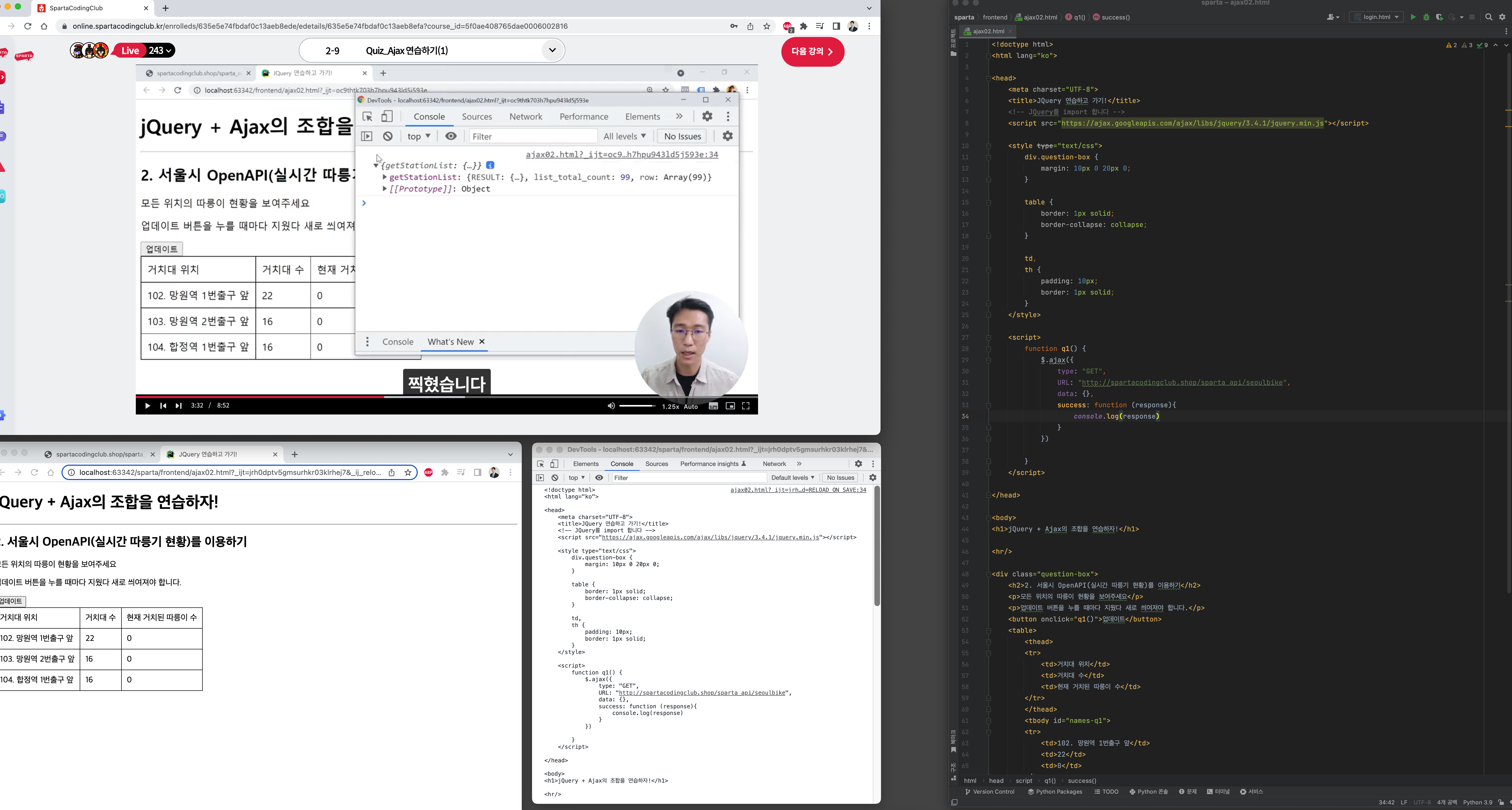Viewport: 1512px width, 810px height.
Task: Click the No Issues button in bottom DevTools
Action: [841, 478]
